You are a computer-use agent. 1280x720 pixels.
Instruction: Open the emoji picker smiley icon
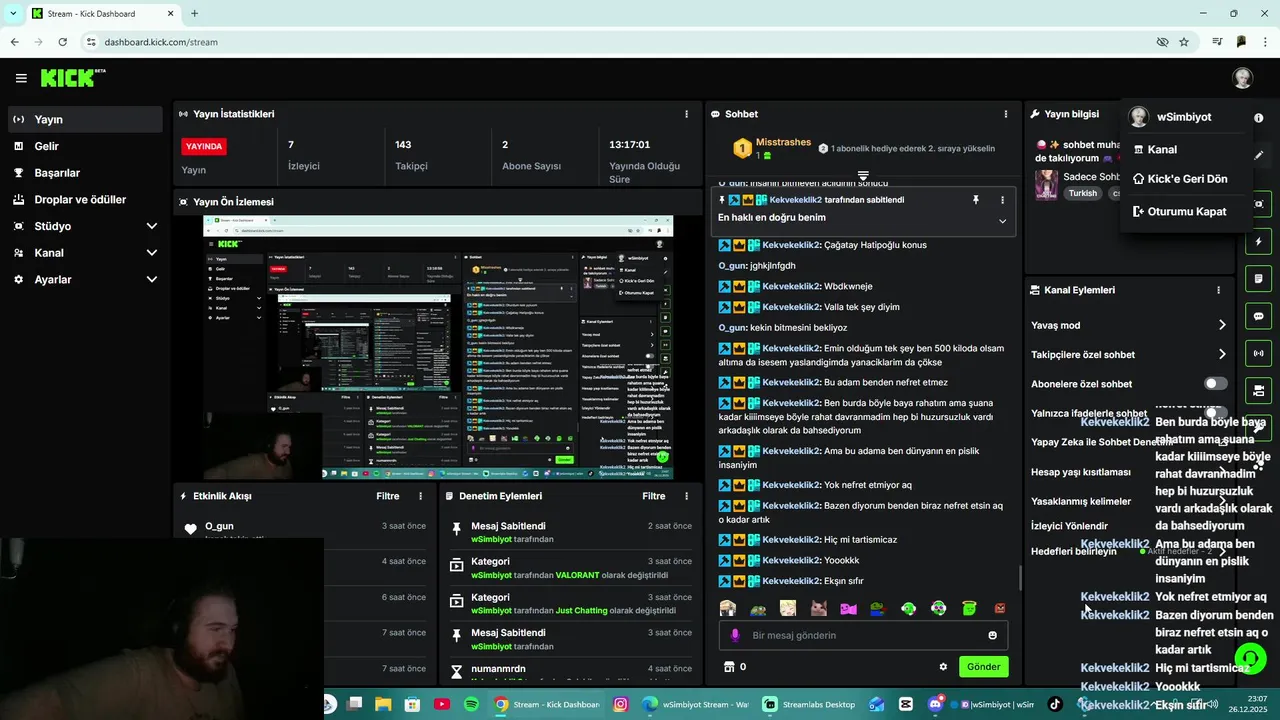pos(992,635)
